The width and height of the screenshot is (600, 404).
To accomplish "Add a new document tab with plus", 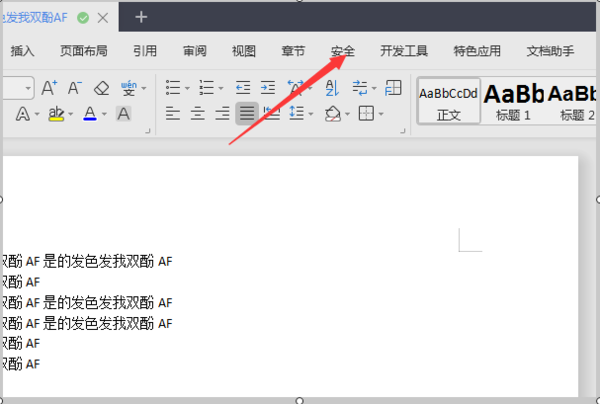I will [x=141, y=17].
